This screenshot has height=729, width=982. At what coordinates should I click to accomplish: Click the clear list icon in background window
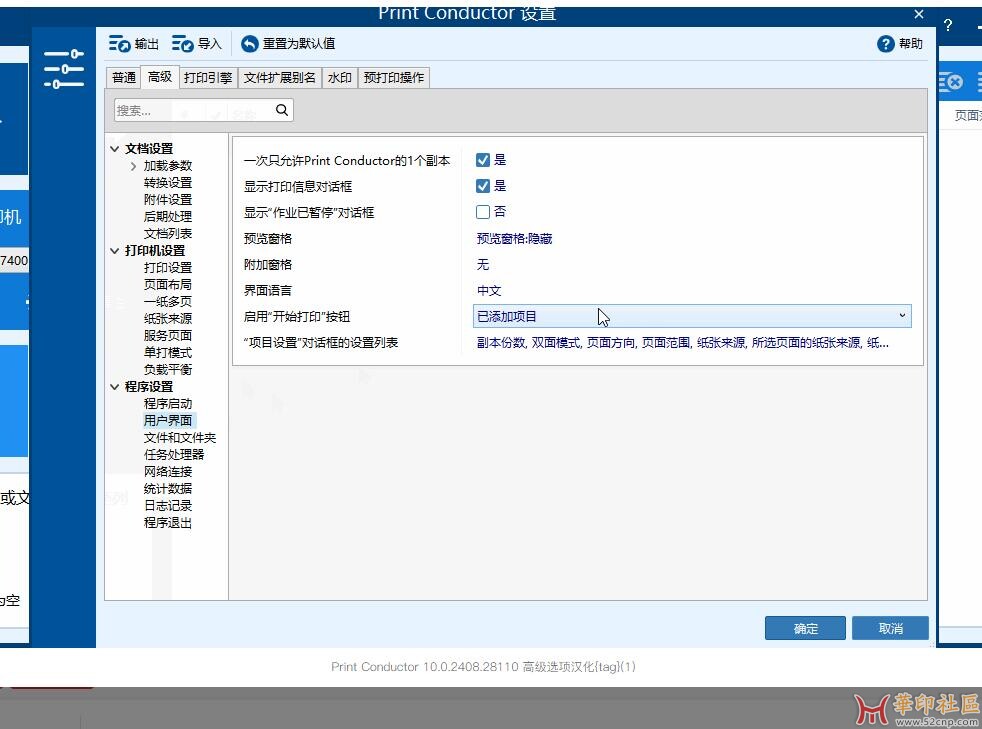(951, 81)
